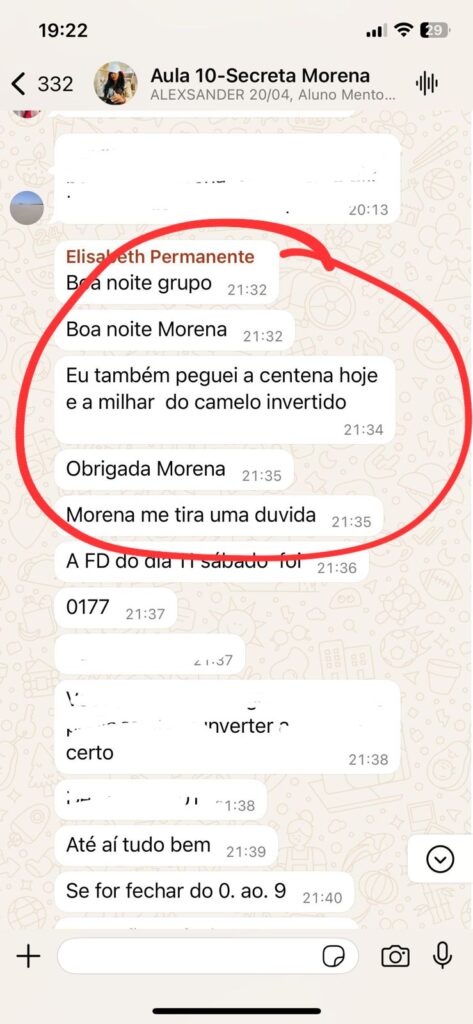Tap the message reading 0177
The image size is (473, 1024).
[116, 609]
